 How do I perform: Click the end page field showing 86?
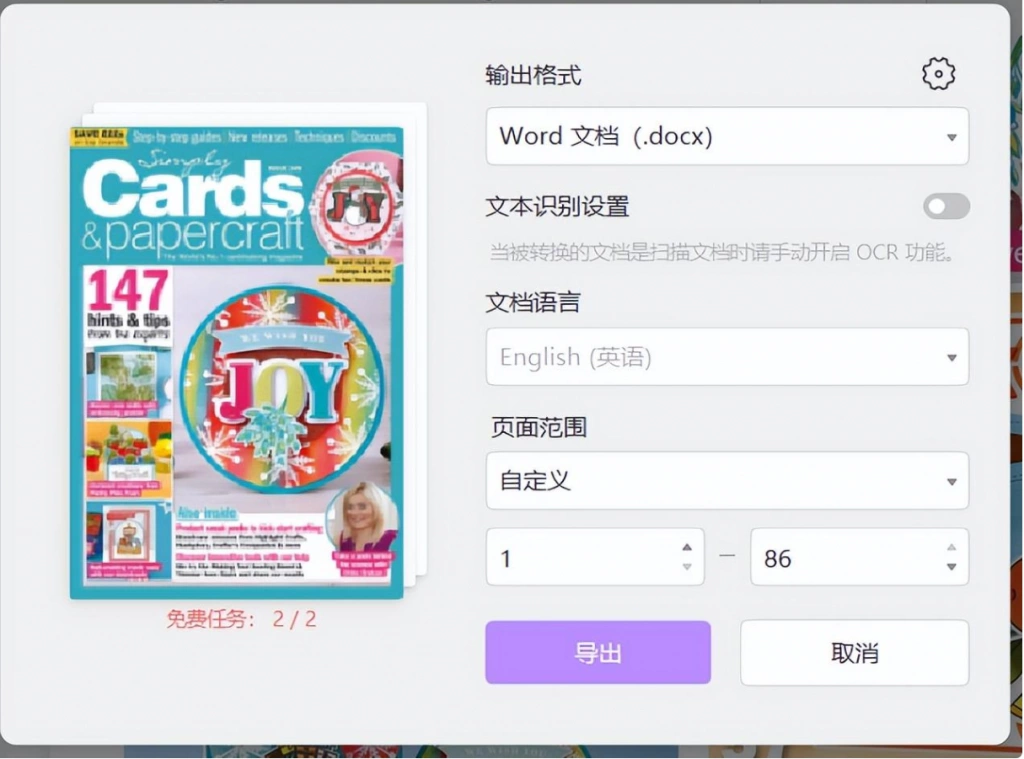[859, 557]
